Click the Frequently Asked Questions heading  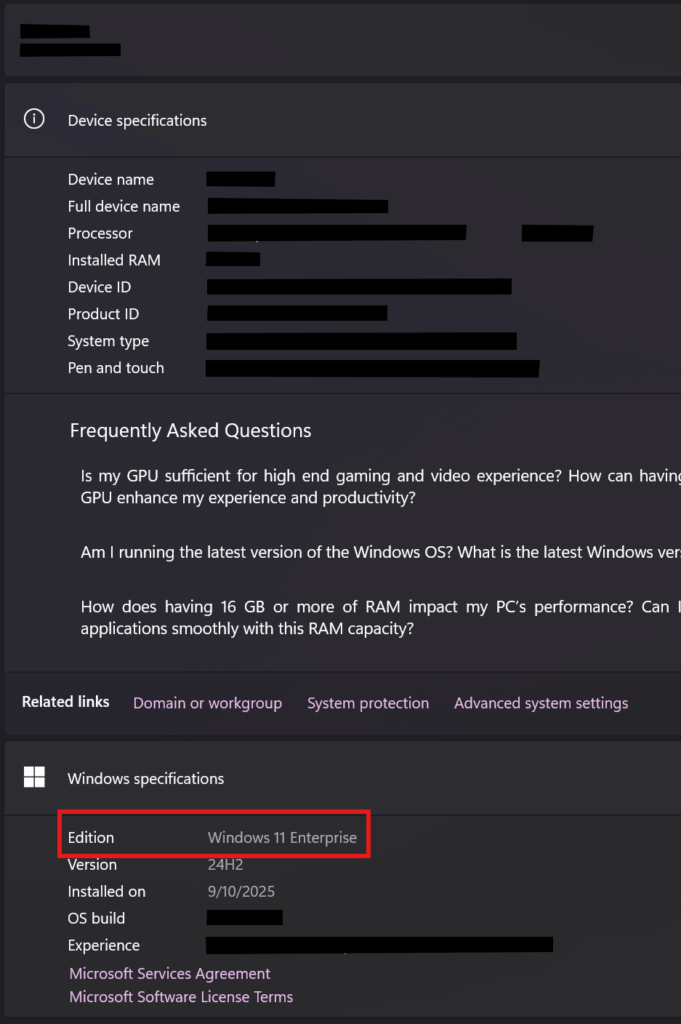(x=190, y=430)
